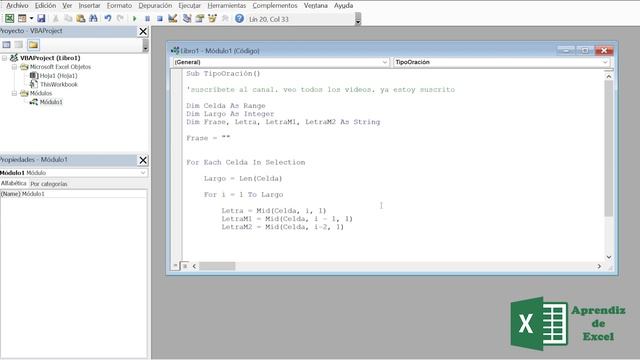The image size is (640, 360).
Task: Stop execution with the Reset icon
Action: [x=160, y=18]
